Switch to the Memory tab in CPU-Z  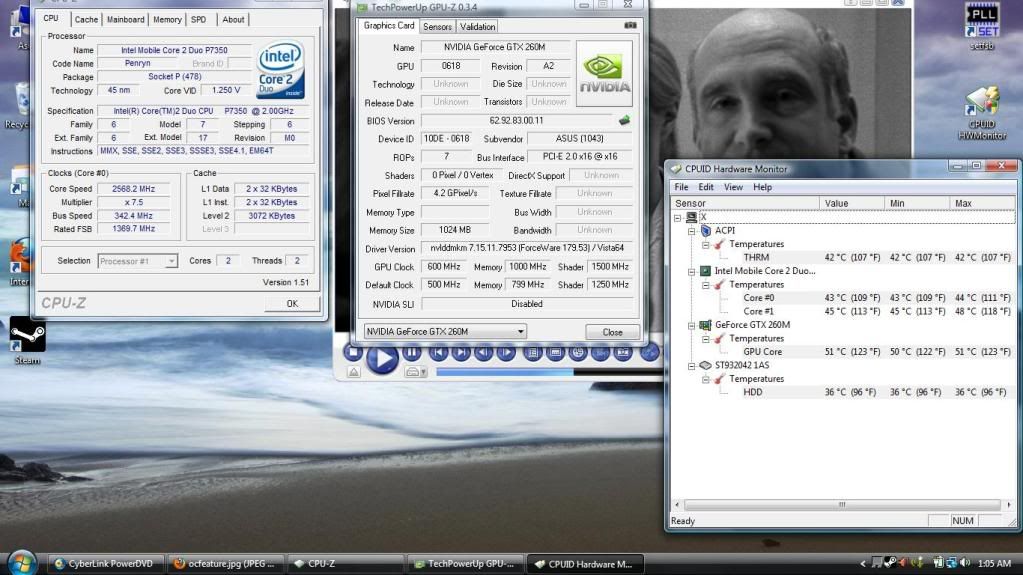[x=167, y=20]
